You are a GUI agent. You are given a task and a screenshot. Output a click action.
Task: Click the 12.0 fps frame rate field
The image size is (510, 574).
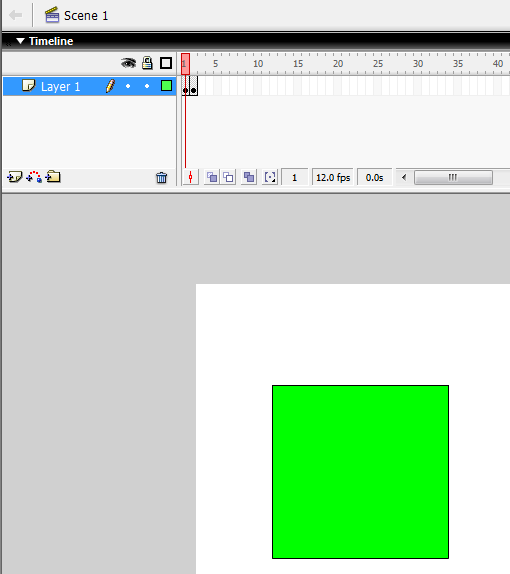[x=333, y=178]
